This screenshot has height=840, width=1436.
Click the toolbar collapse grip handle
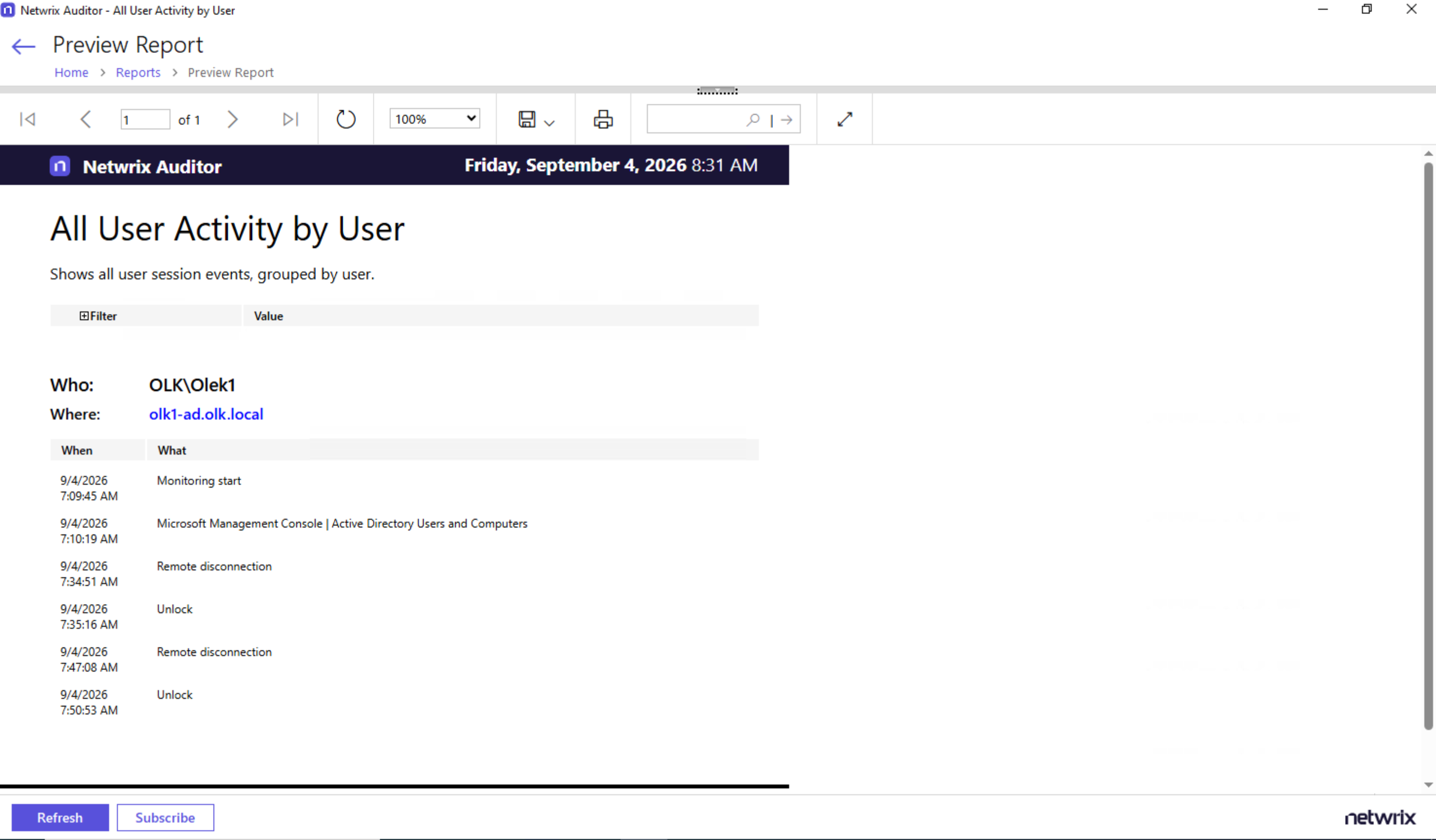pyautogui.click(x=717, y=91)
